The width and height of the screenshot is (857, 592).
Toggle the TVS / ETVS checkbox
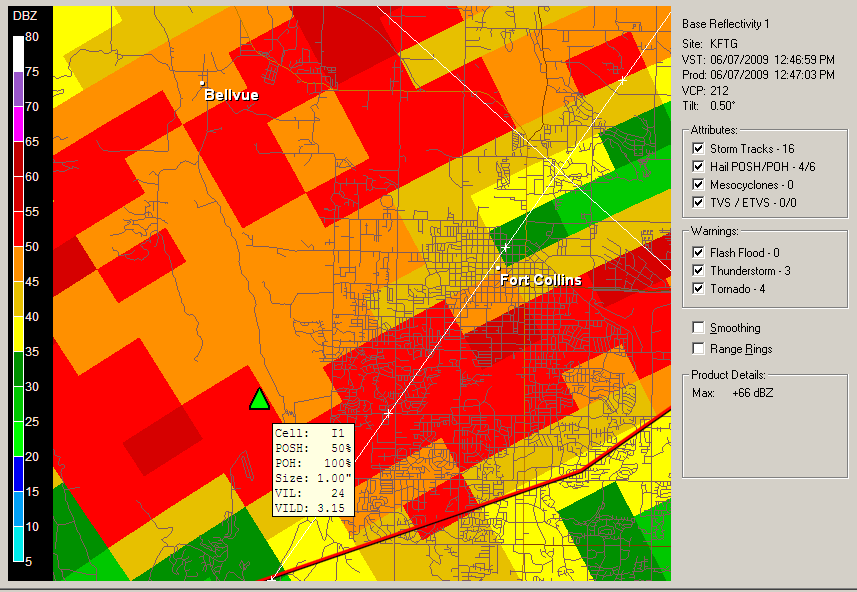point(698,202)
